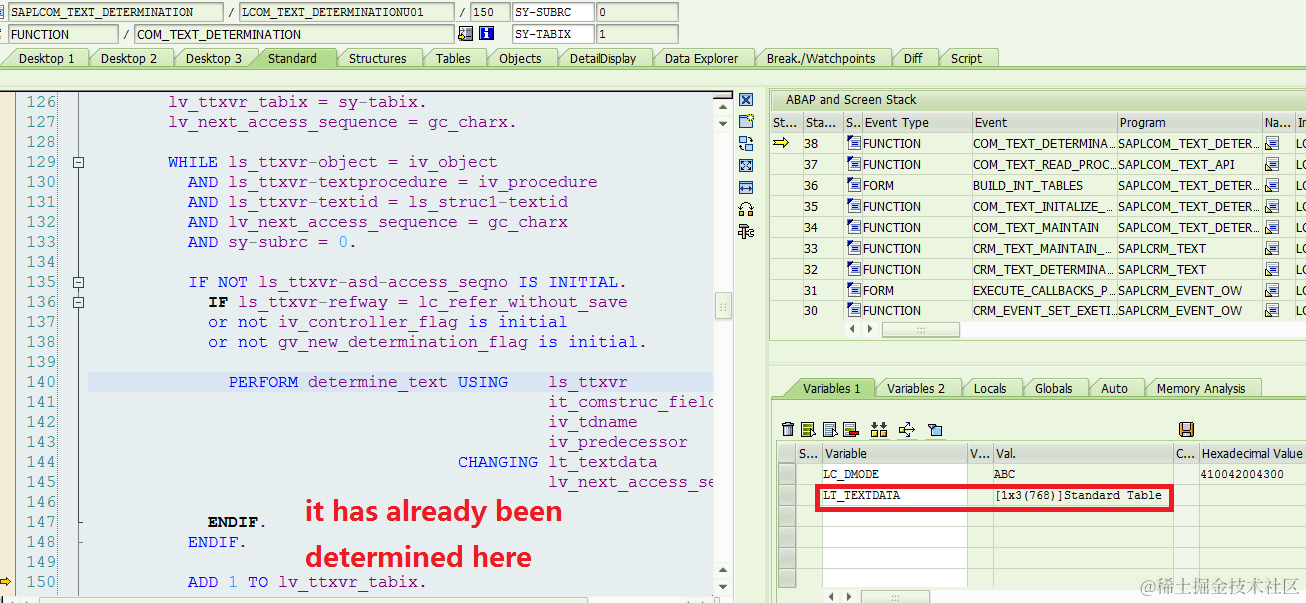Delete variables using the trash can icon
Screen dimensions: 1306x603
pos(788,429)
